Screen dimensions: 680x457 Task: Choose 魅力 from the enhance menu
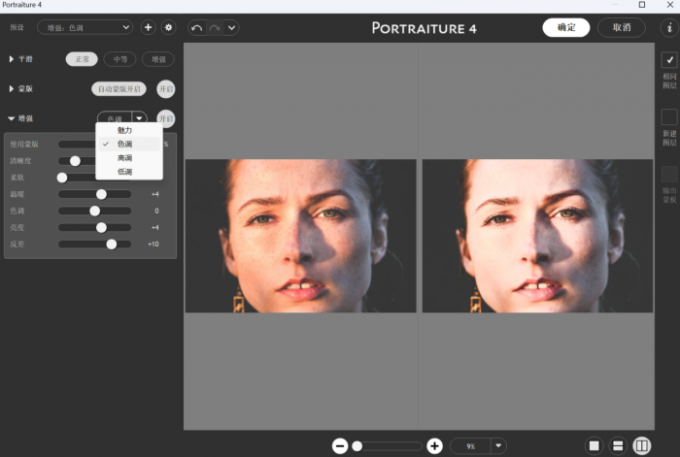click(124, 131)
